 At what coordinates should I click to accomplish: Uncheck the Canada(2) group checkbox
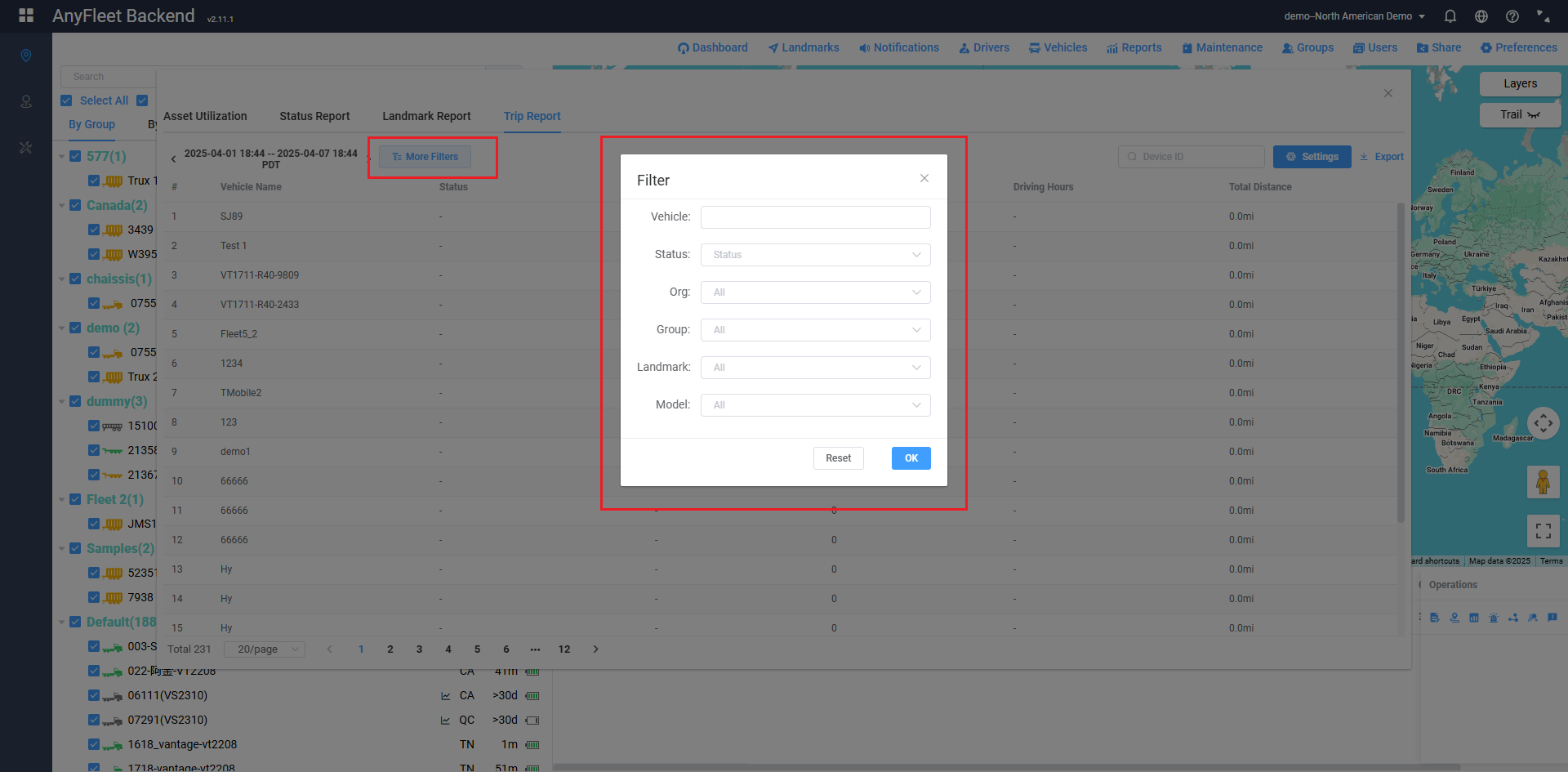(75, 205)
